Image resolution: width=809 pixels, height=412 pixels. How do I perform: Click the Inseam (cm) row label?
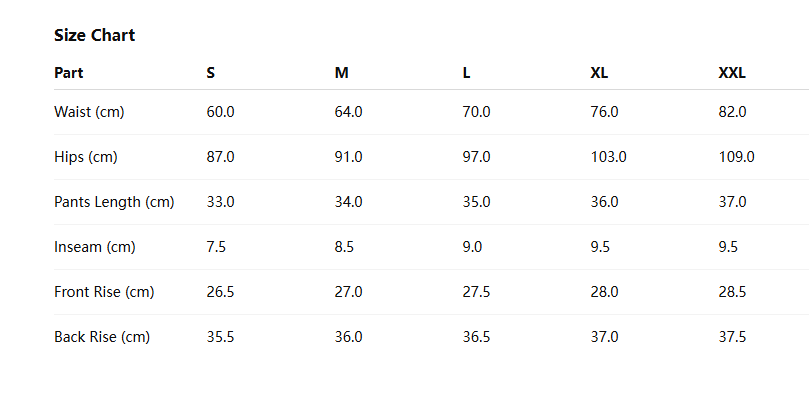tap(94, 247)
